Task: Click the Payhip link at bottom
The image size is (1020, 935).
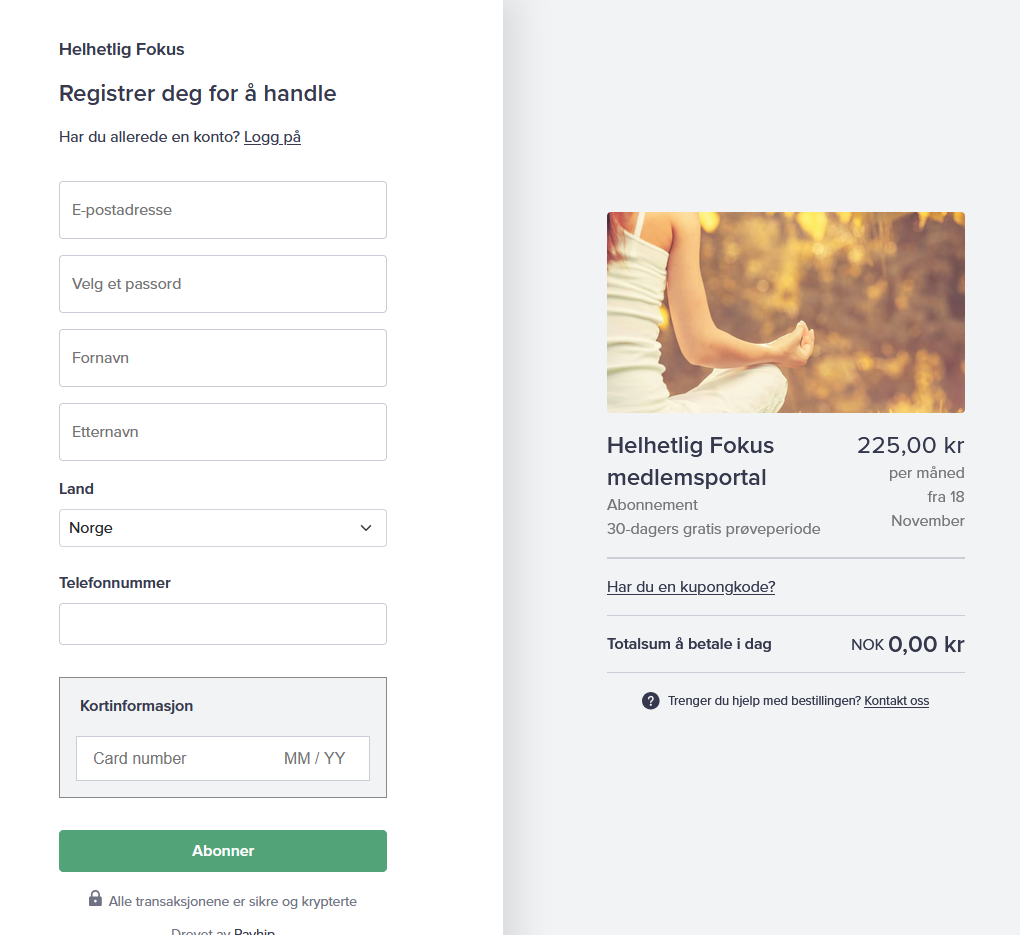Action: (254, 930)
